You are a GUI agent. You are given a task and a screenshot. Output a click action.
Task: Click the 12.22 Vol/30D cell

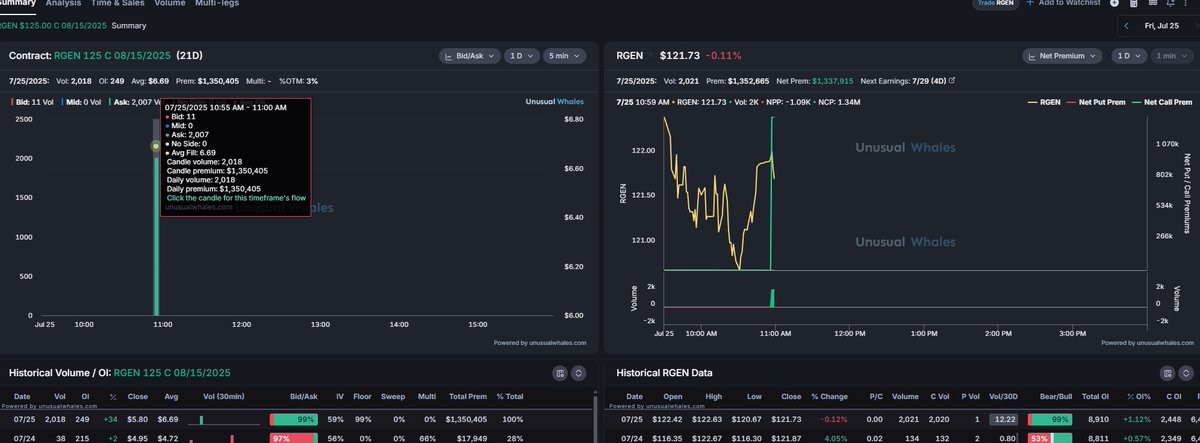1004,419
